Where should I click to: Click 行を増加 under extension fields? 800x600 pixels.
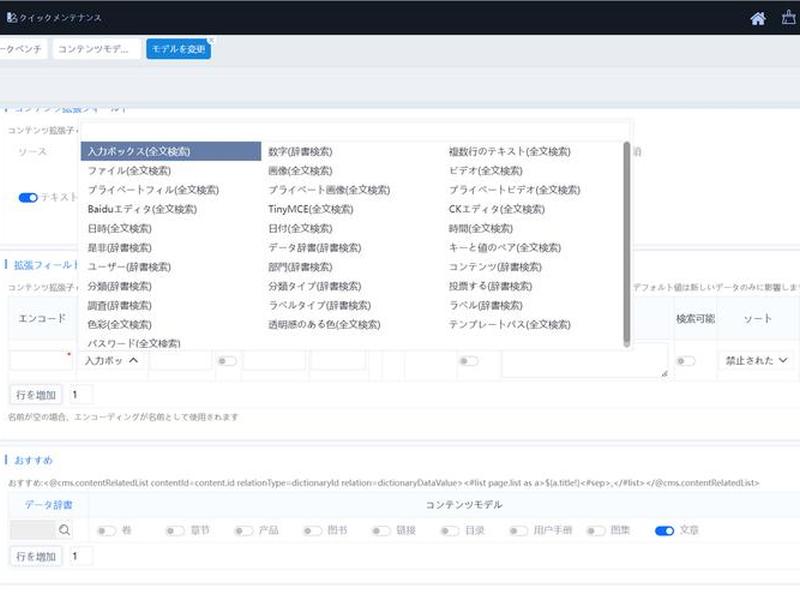[x=36, y=395]
